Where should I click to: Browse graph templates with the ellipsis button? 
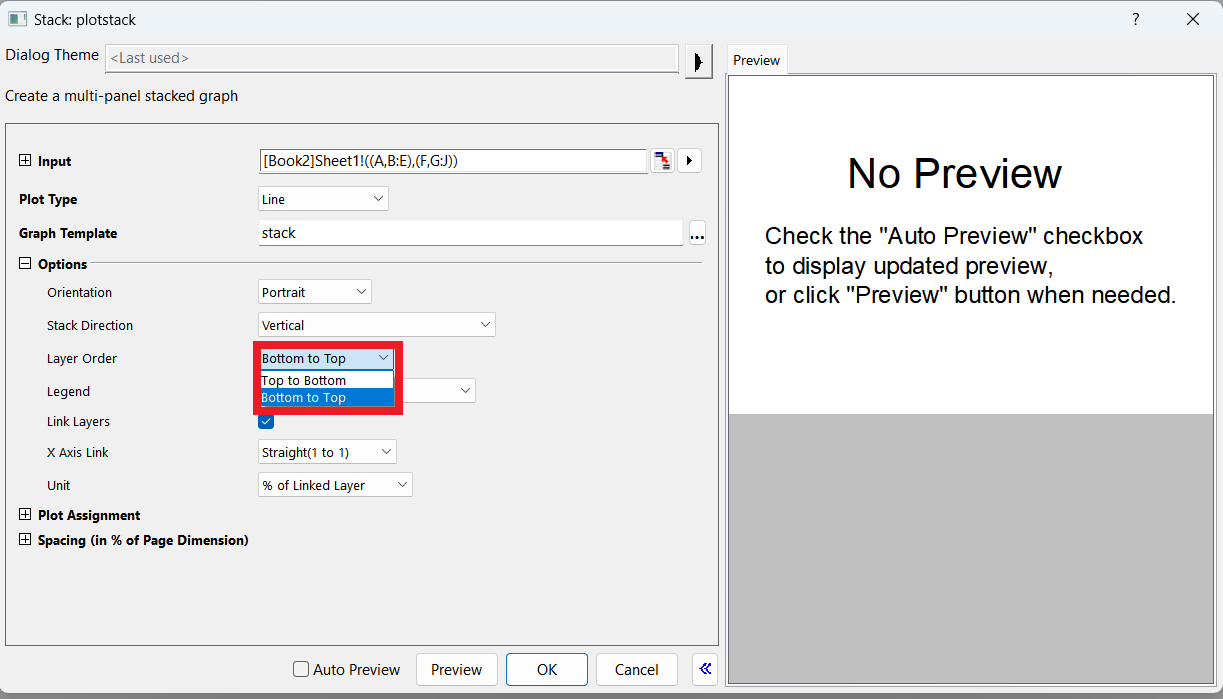698,233
